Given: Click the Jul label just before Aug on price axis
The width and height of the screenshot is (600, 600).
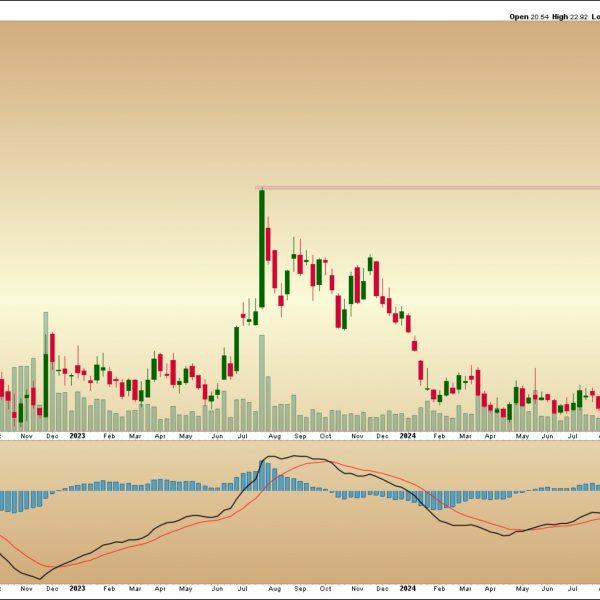Looking at the screenshot, I should (x=242, y=436).
